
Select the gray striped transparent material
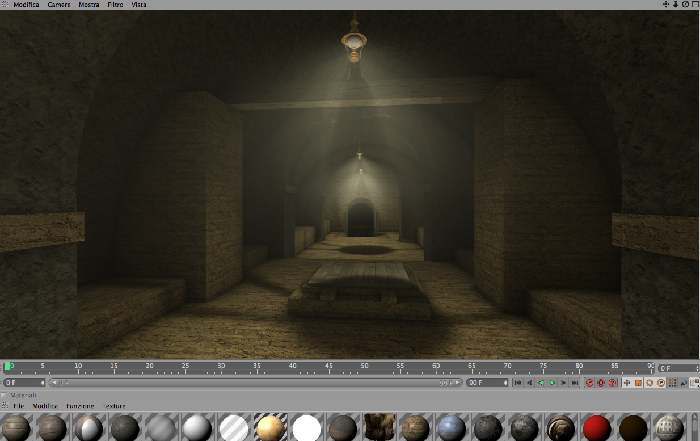coord(161,427)
